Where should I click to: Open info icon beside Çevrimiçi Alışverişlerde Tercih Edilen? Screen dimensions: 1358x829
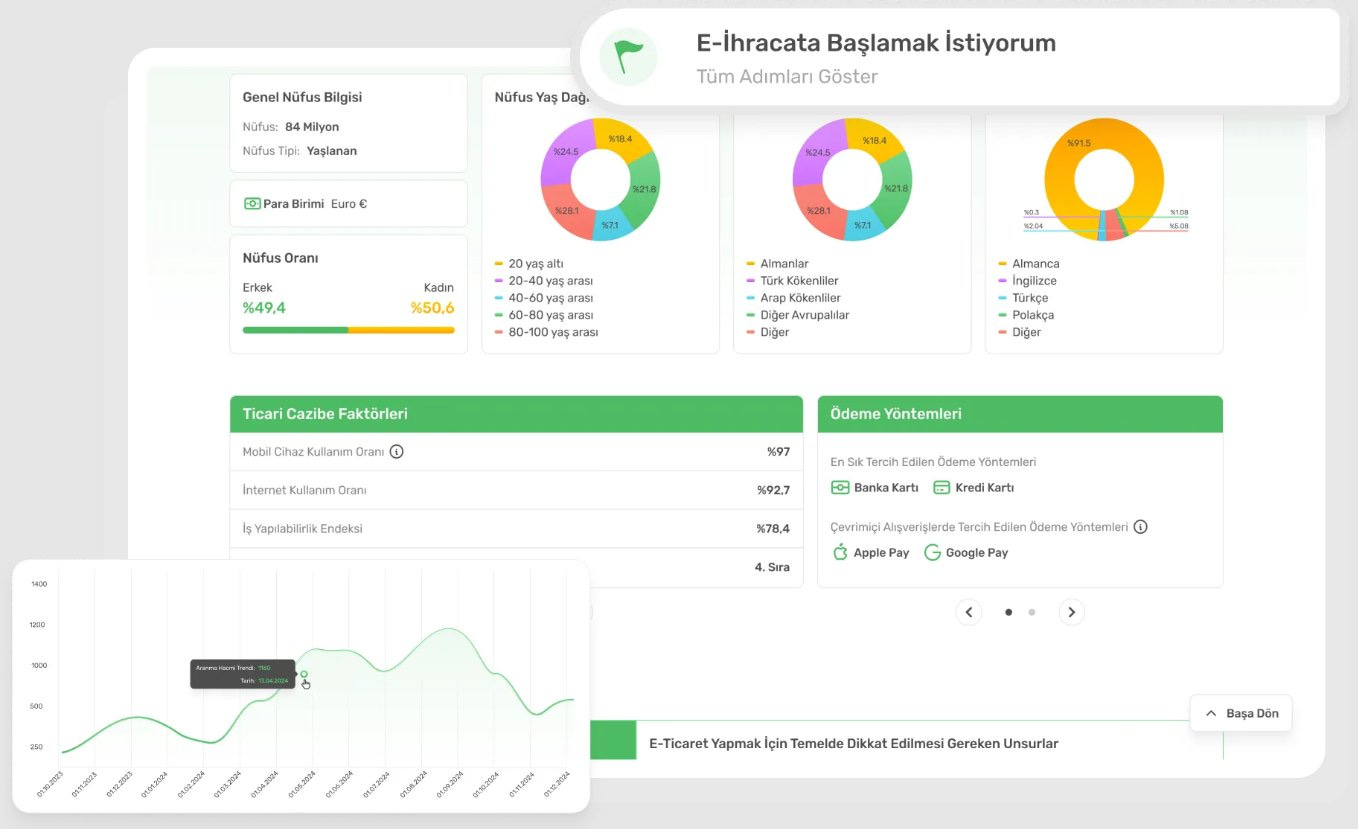tap(1140, 527)
